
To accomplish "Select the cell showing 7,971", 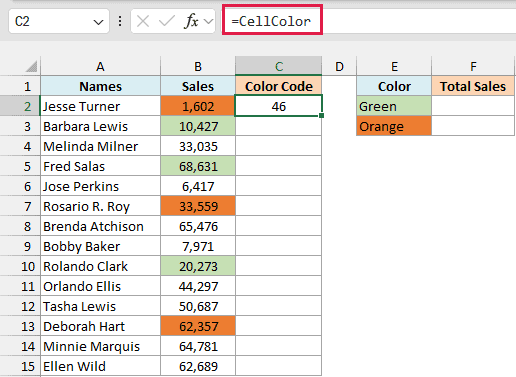I will [x=198, y=246].
